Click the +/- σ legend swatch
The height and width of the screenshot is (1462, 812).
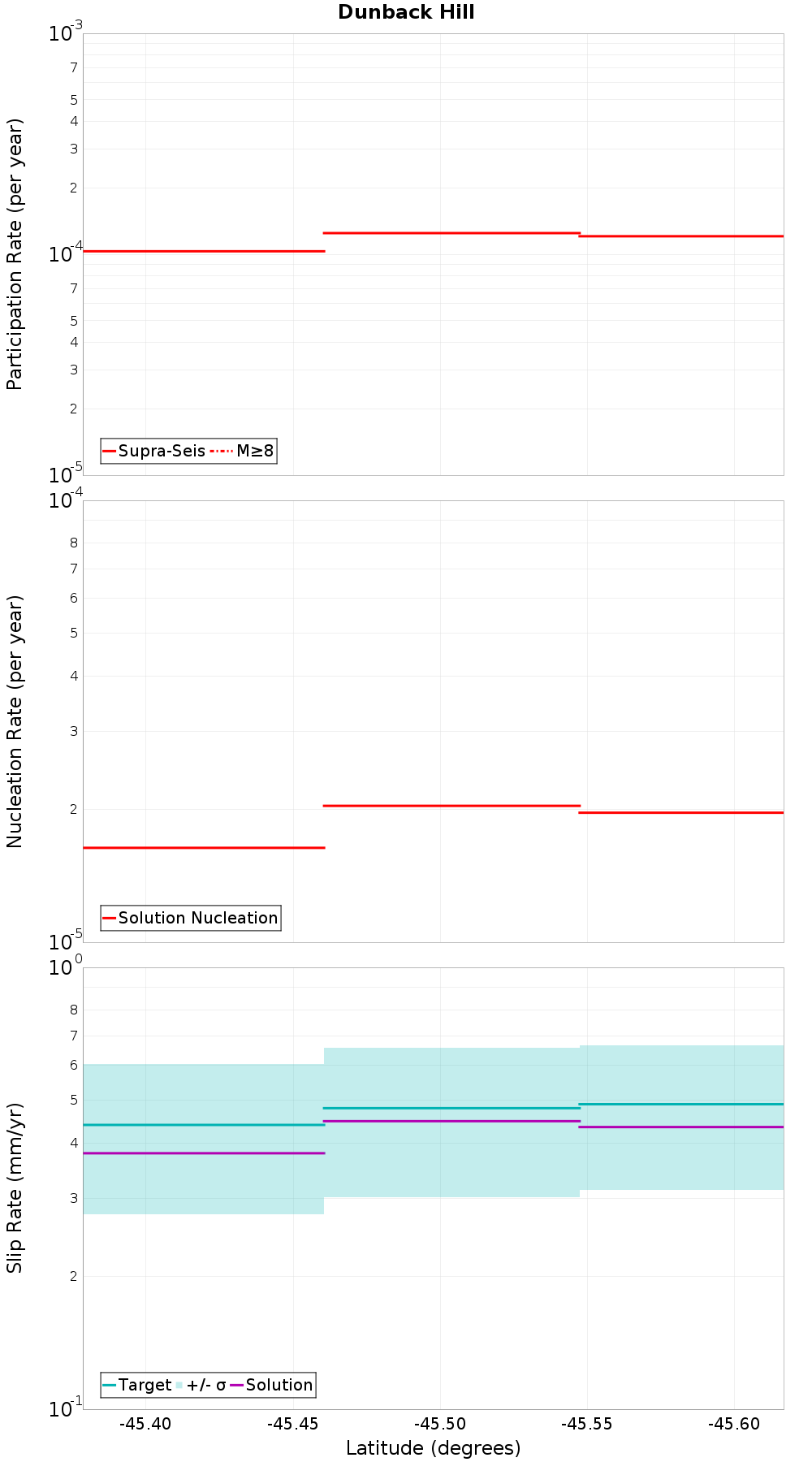pos(179,1385)
